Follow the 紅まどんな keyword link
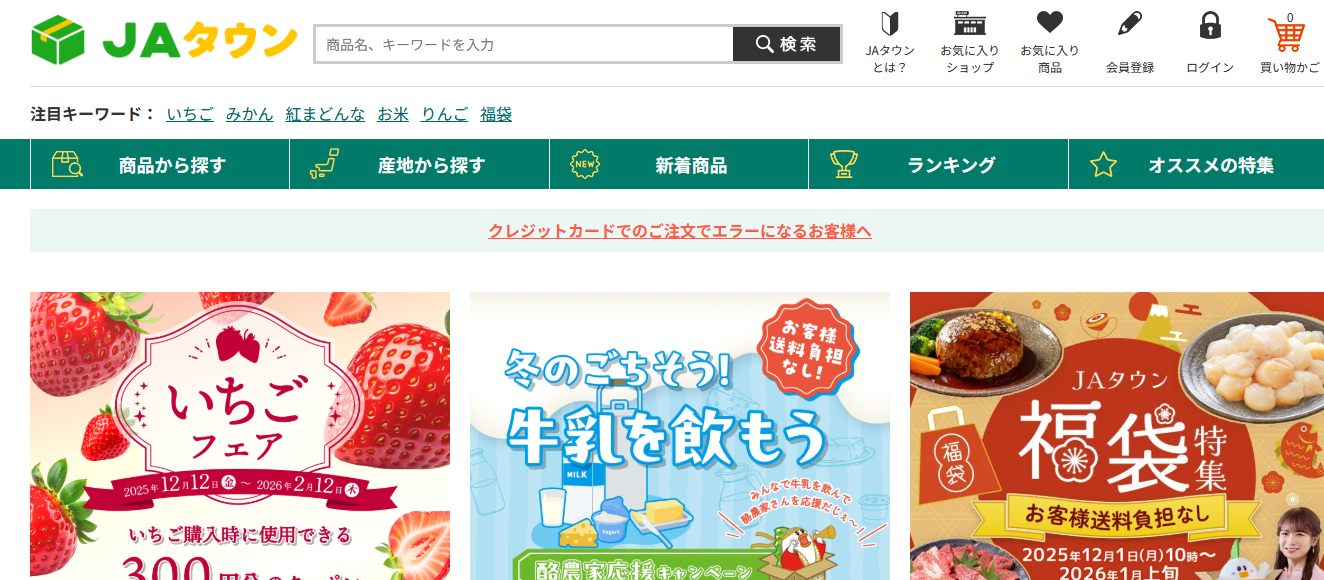 click(325, 114)
